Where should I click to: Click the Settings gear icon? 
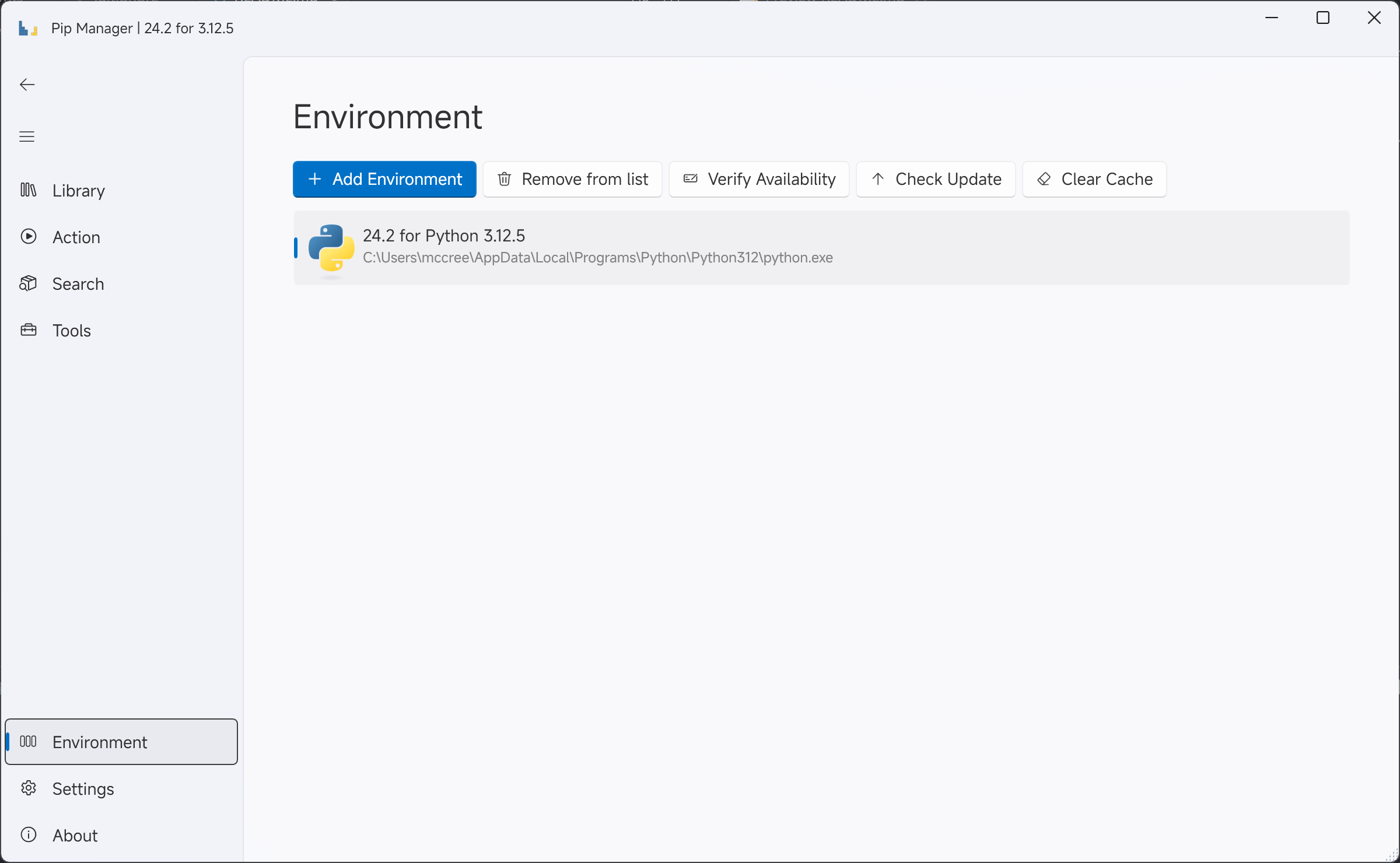click(x=28, y=788)
